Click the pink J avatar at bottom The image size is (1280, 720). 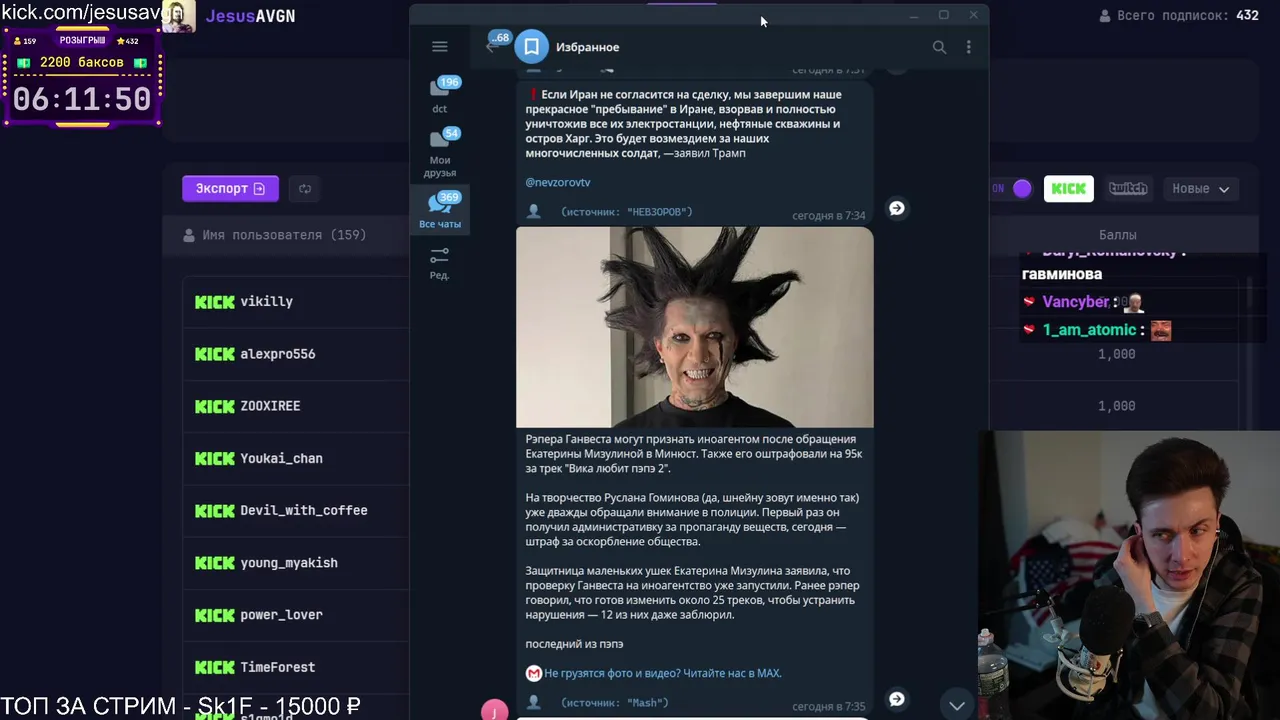(x=495, y=711)
